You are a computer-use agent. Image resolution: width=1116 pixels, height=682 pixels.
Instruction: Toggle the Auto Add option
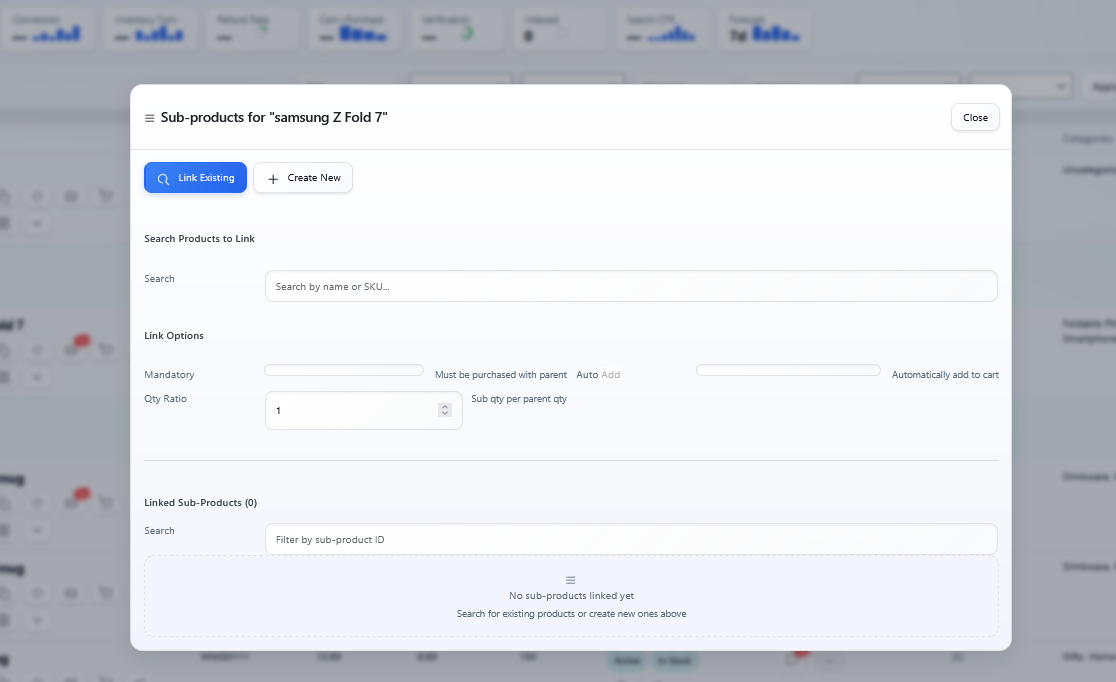[789, 370]
